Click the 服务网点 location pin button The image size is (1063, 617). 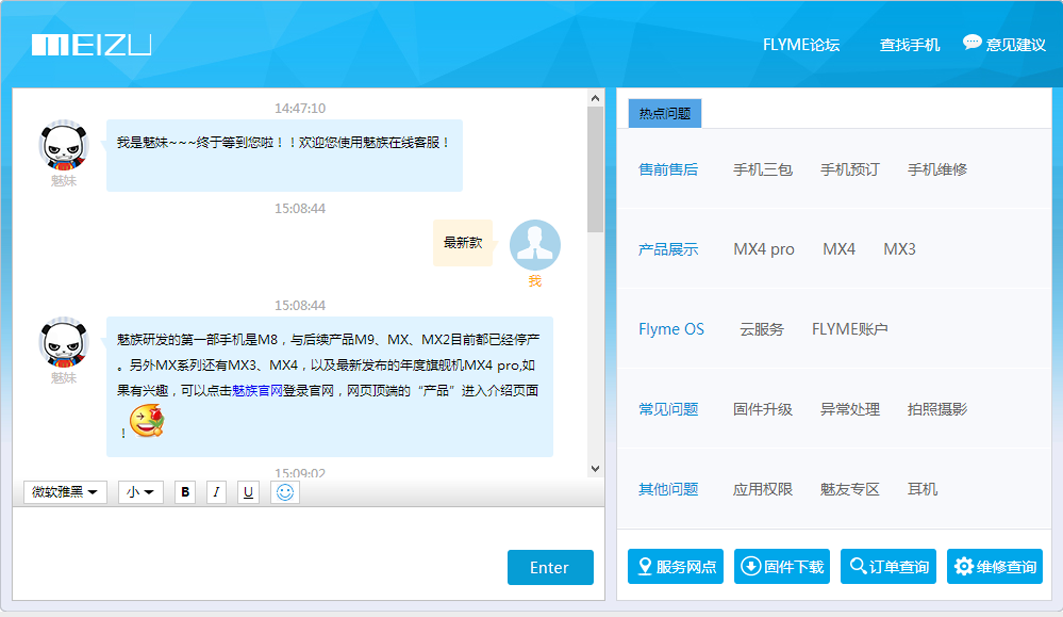tap(675, 567)
